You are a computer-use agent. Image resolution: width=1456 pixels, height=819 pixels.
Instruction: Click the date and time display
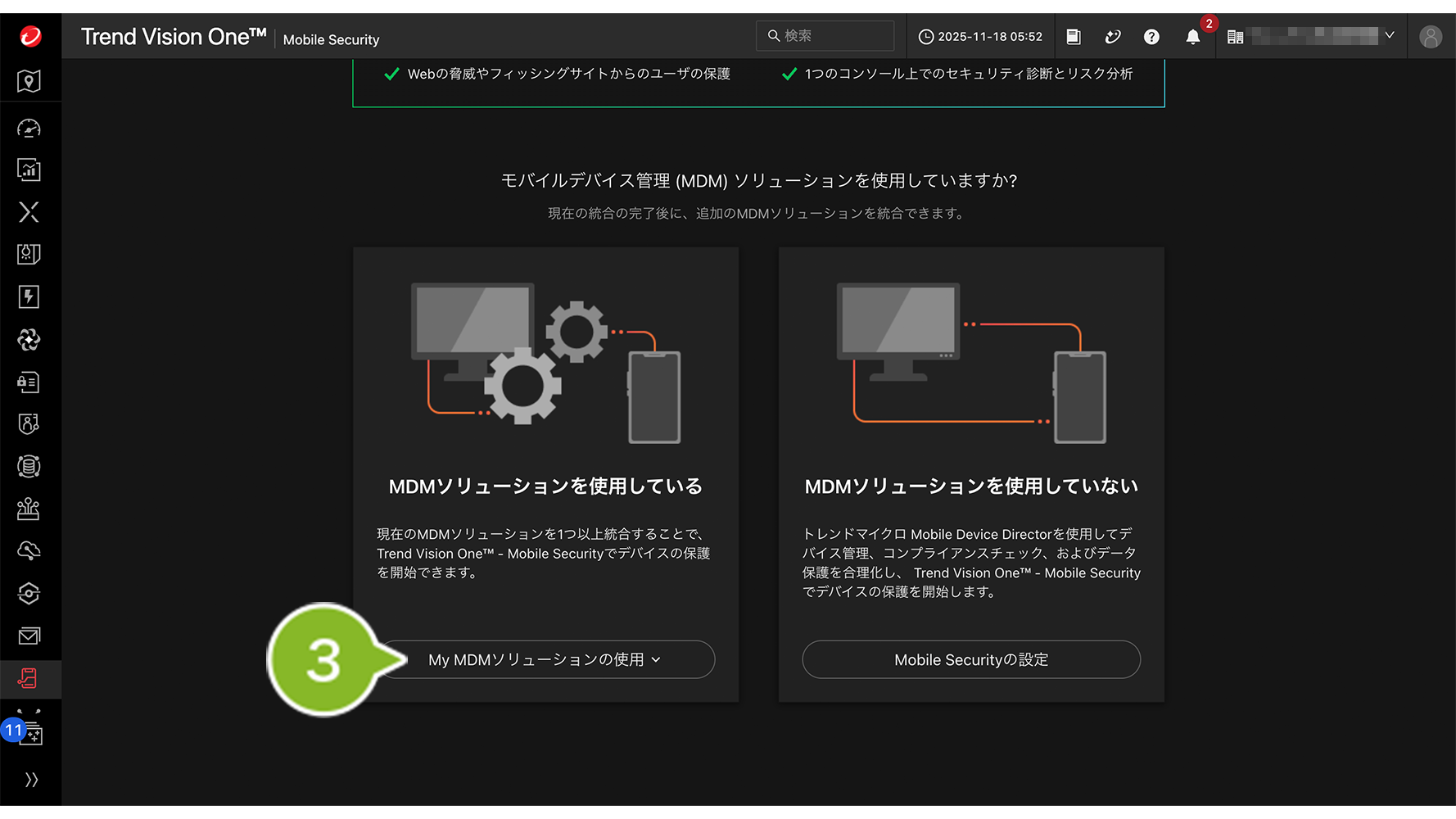[x=980, y=37]
